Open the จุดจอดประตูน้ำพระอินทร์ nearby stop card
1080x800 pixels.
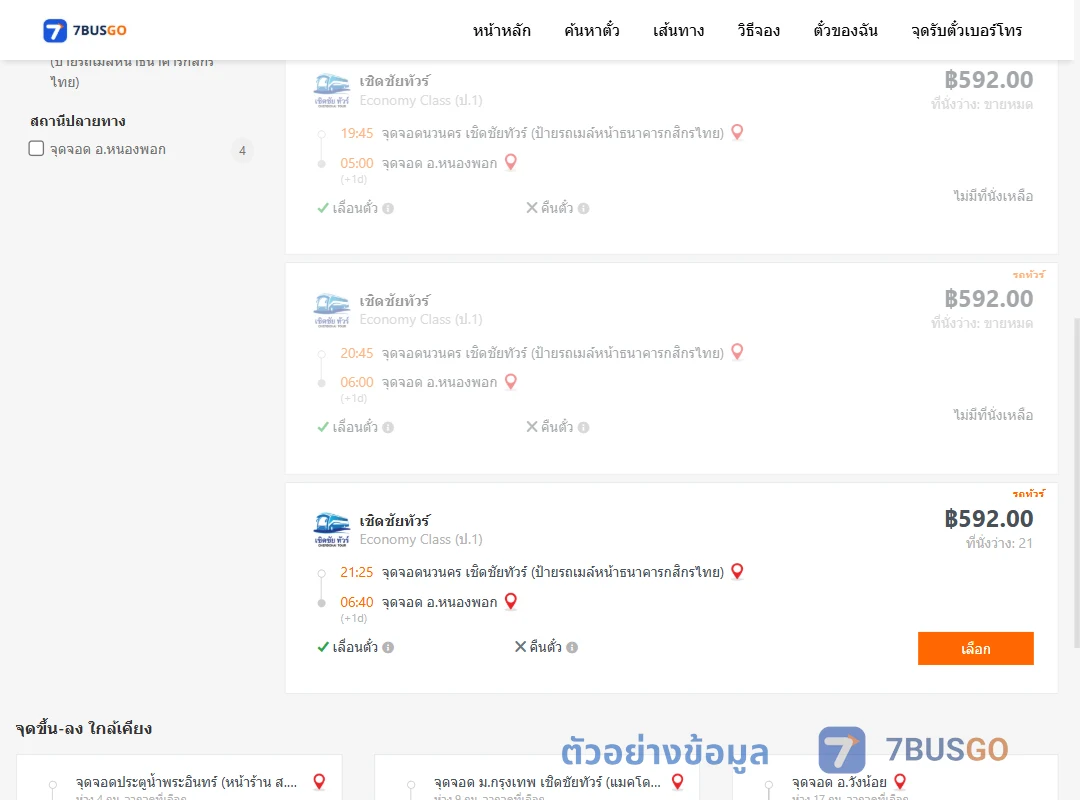pos(179,778)
